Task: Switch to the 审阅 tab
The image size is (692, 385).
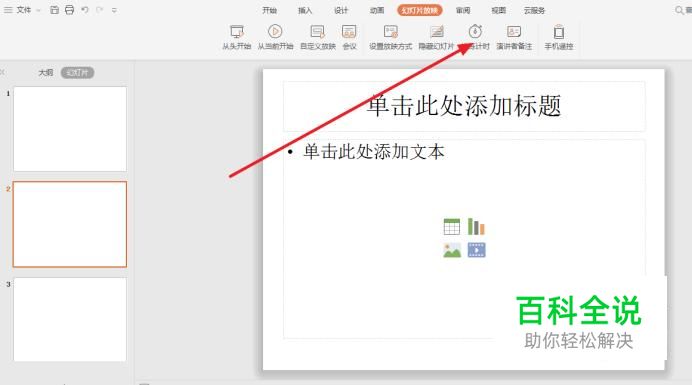Action: tap(463, 10)
